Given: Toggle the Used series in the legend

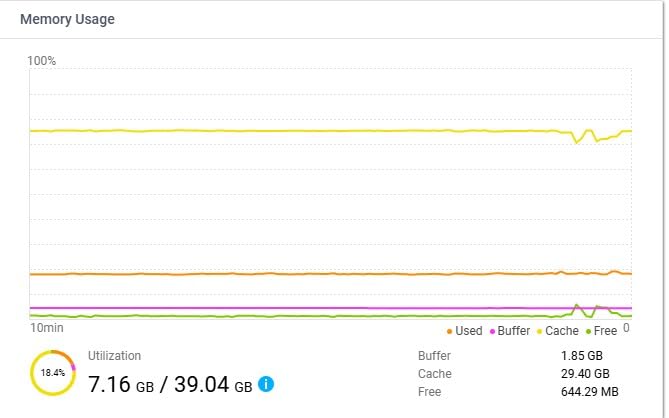Looking at the screenshot, I should [465, 331].
